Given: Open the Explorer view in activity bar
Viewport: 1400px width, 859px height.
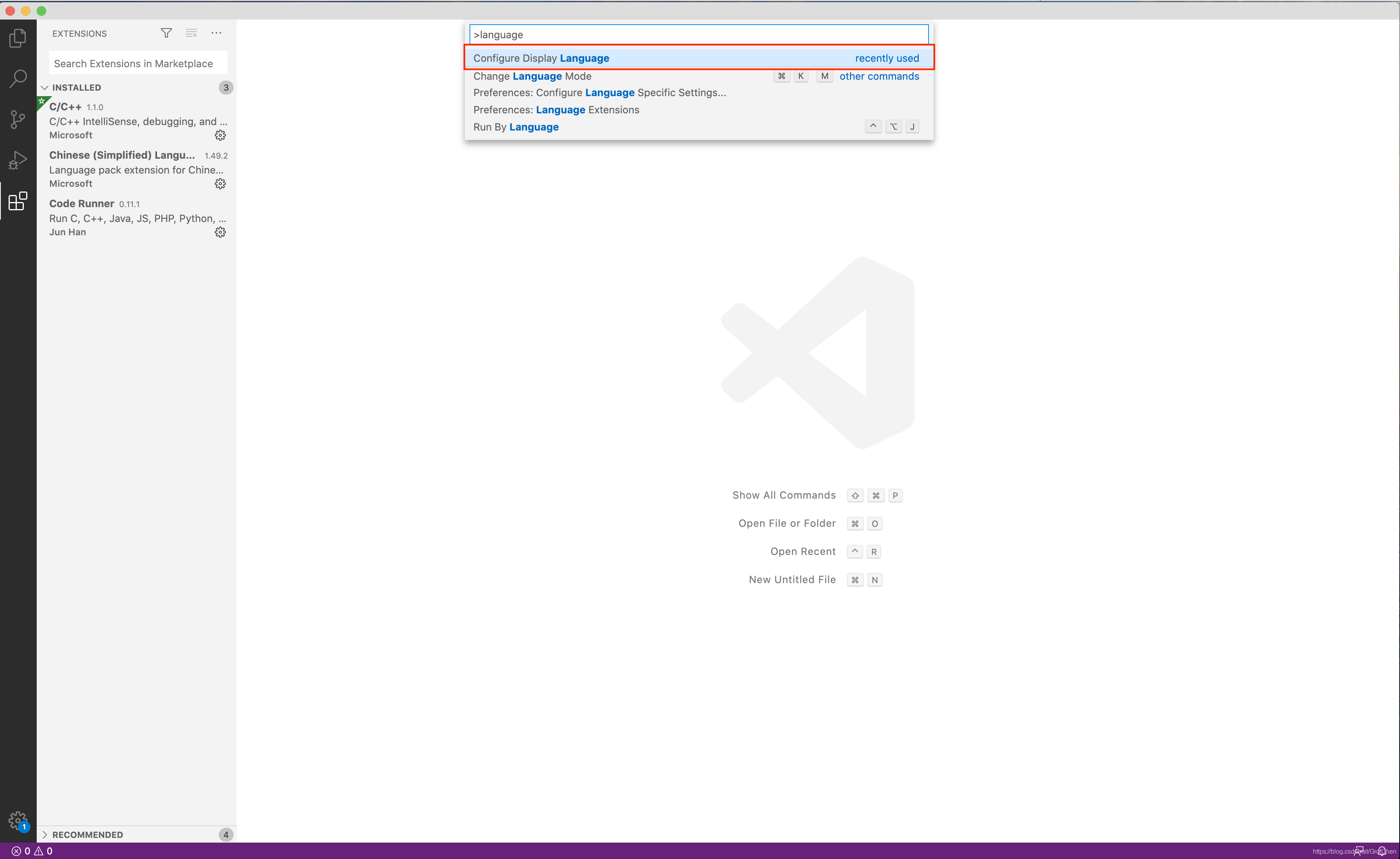Looking at the screenshot, I should (18, 38).
